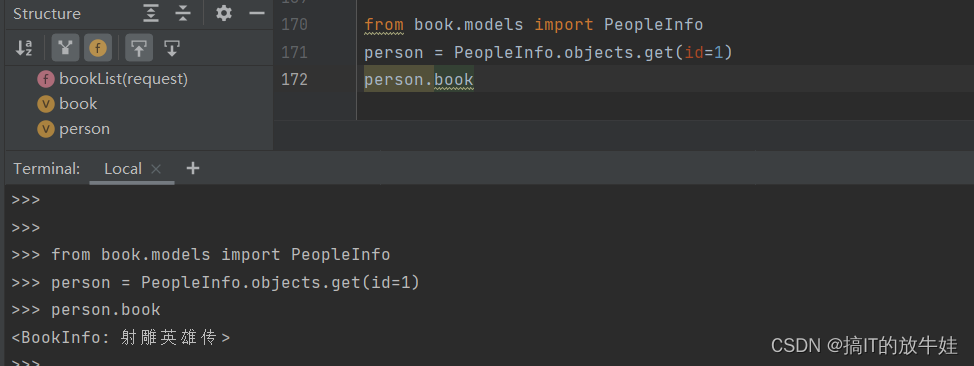Enable Autoscroll to Source icon
The width and height of the screenshot is (974, 366).
click(139, 48)
